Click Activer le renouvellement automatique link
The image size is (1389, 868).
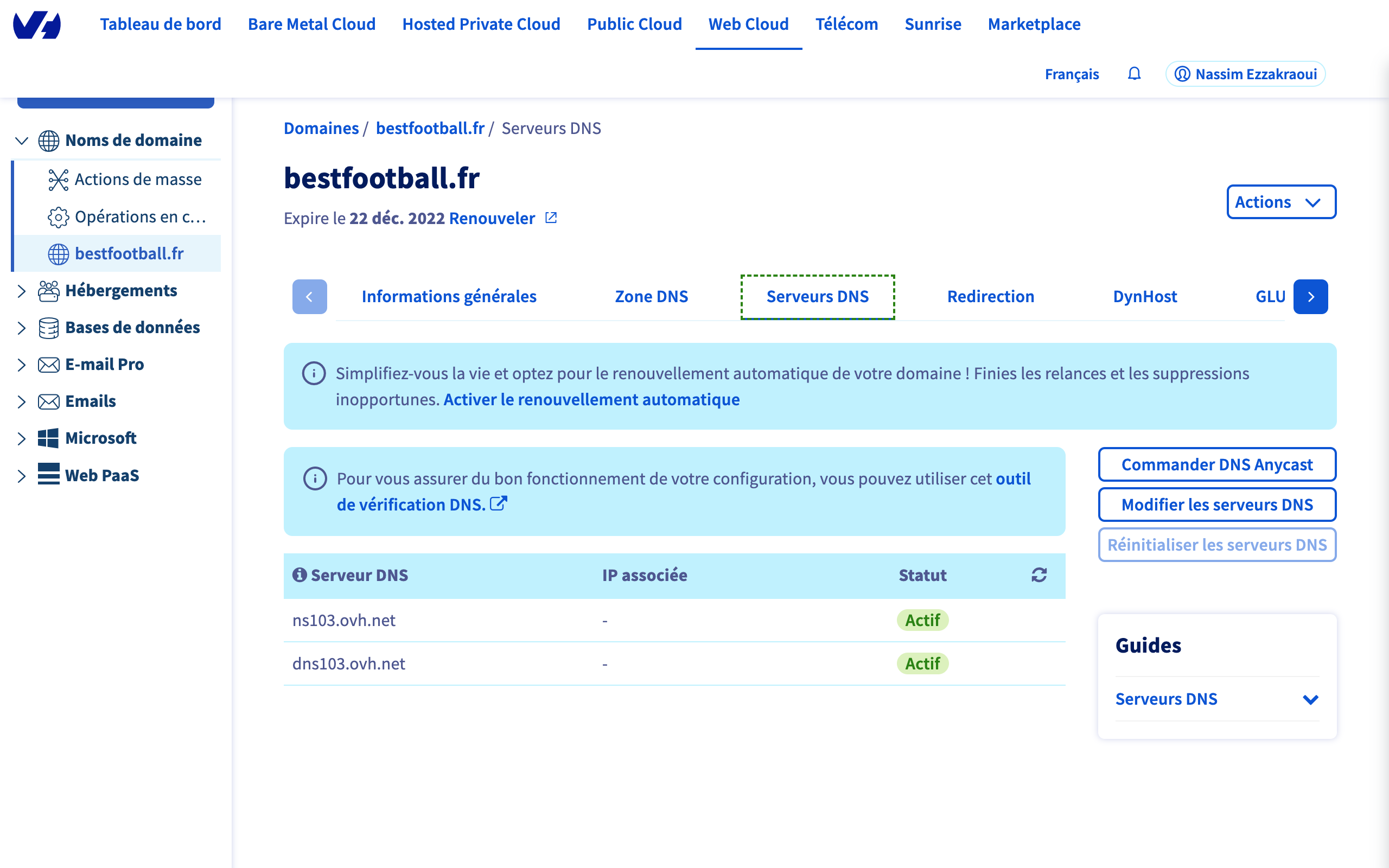(591, 400)
